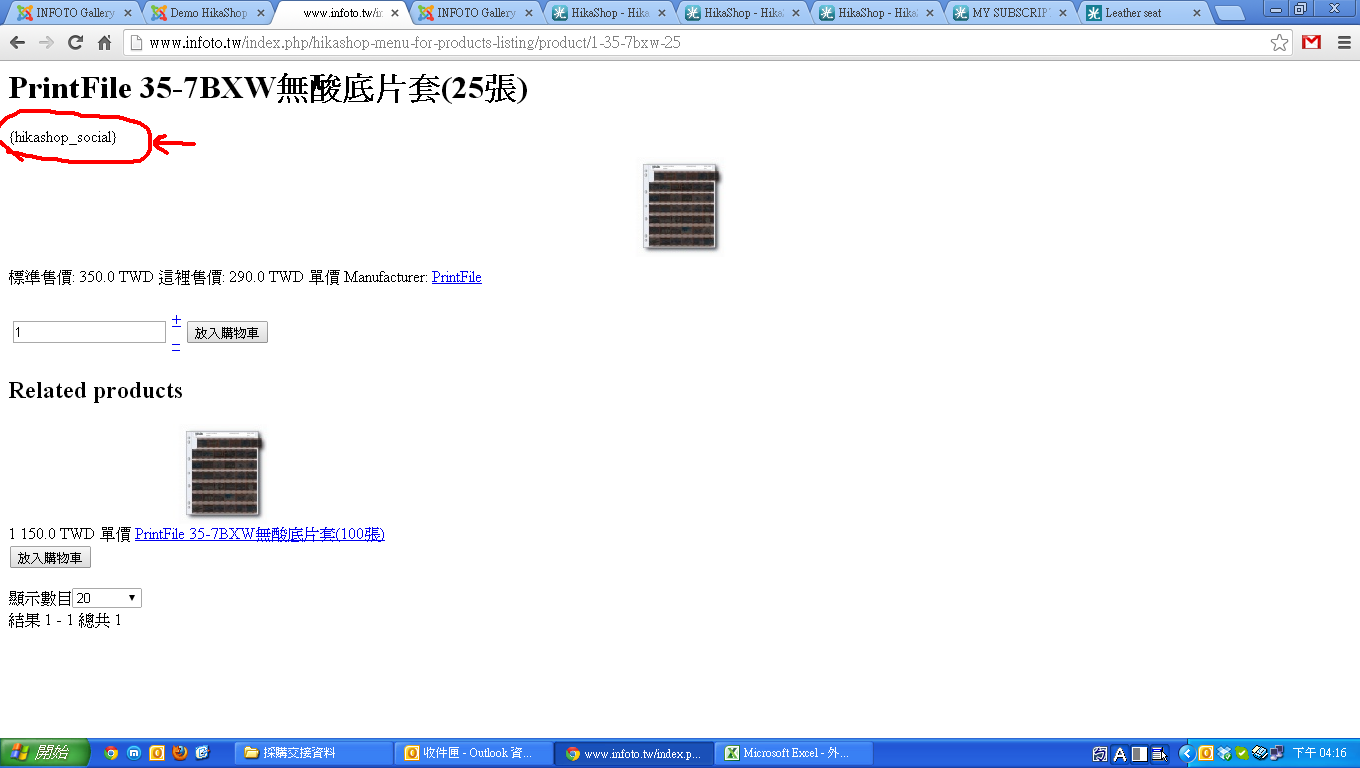Click the address bar URL
Image resolution: width=1360 pixels, height=768 pixels.
(415, 43)
